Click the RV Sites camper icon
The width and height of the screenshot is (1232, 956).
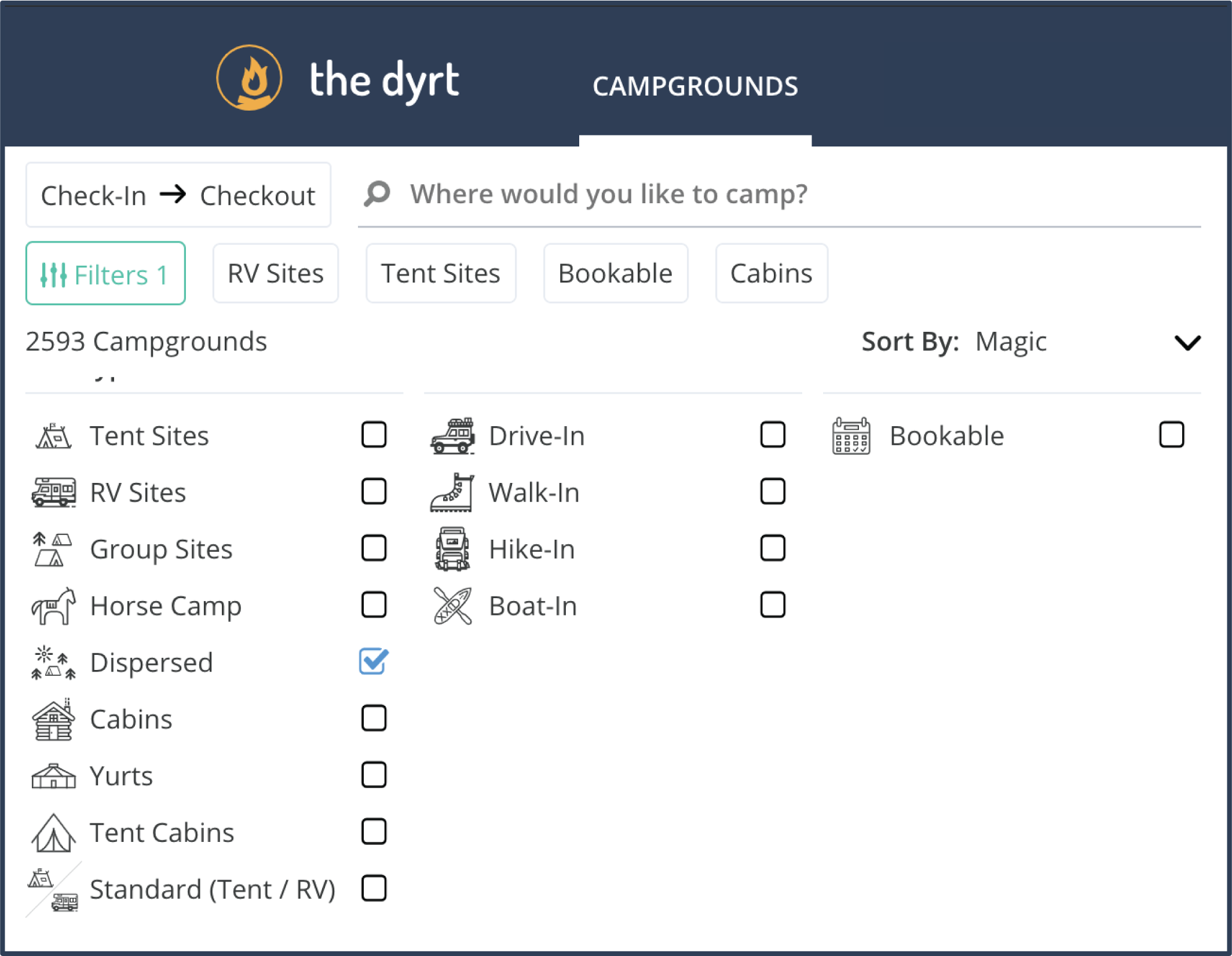coord(53,492)
